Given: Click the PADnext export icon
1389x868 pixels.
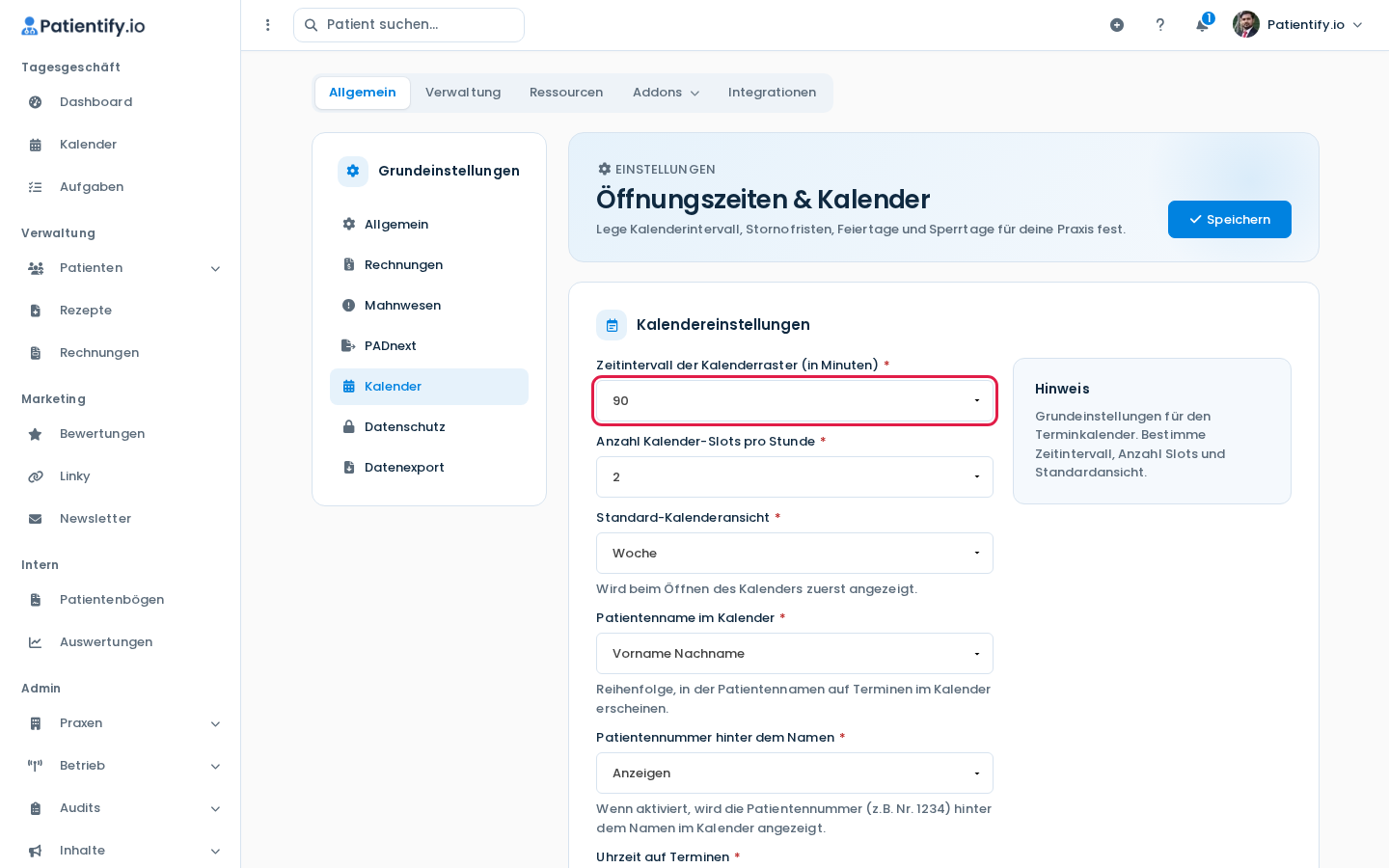Looking at the screenshot, I should click(x=349, y=346).
